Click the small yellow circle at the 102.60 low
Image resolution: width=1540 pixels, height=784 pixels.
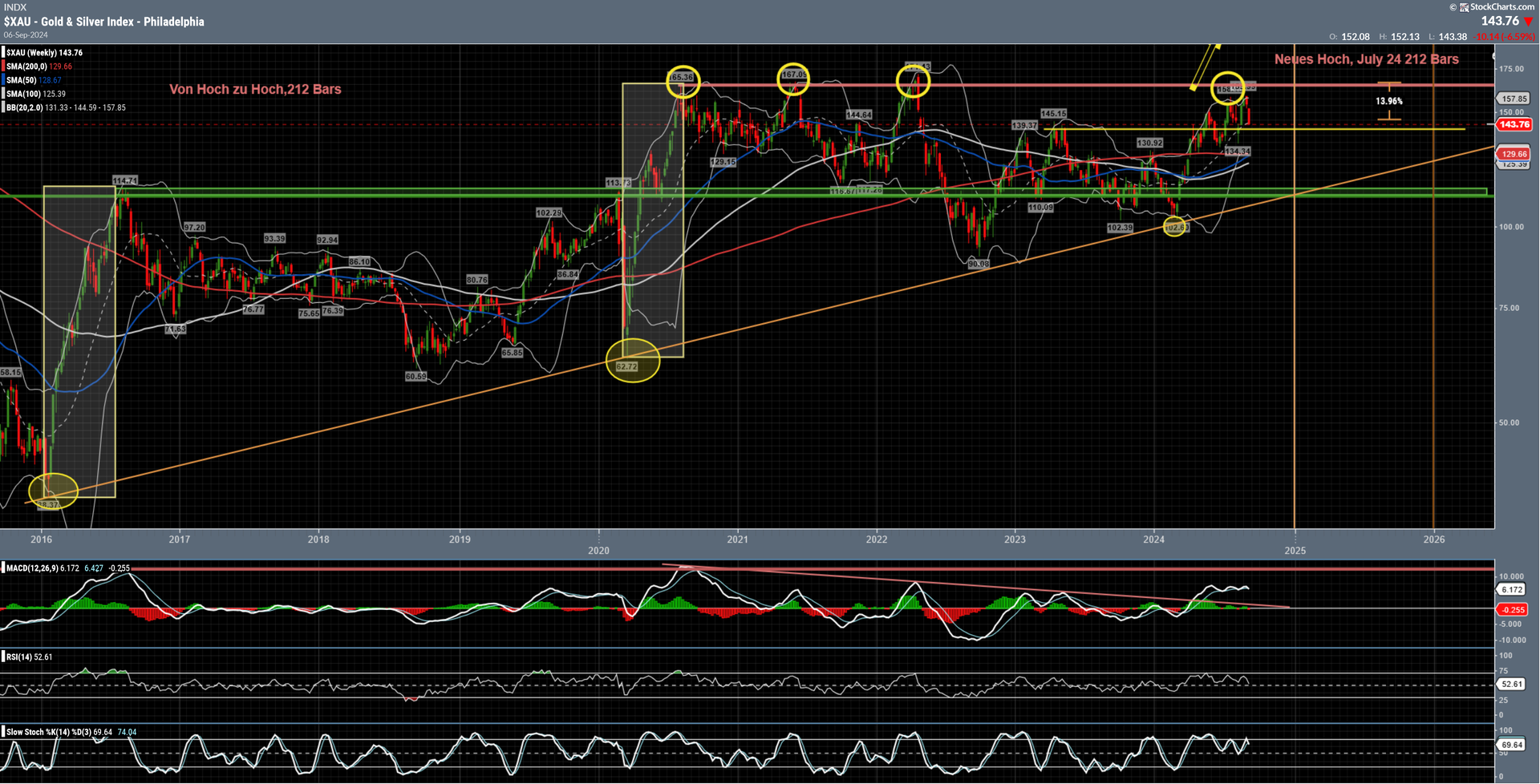coord(1174,228)
